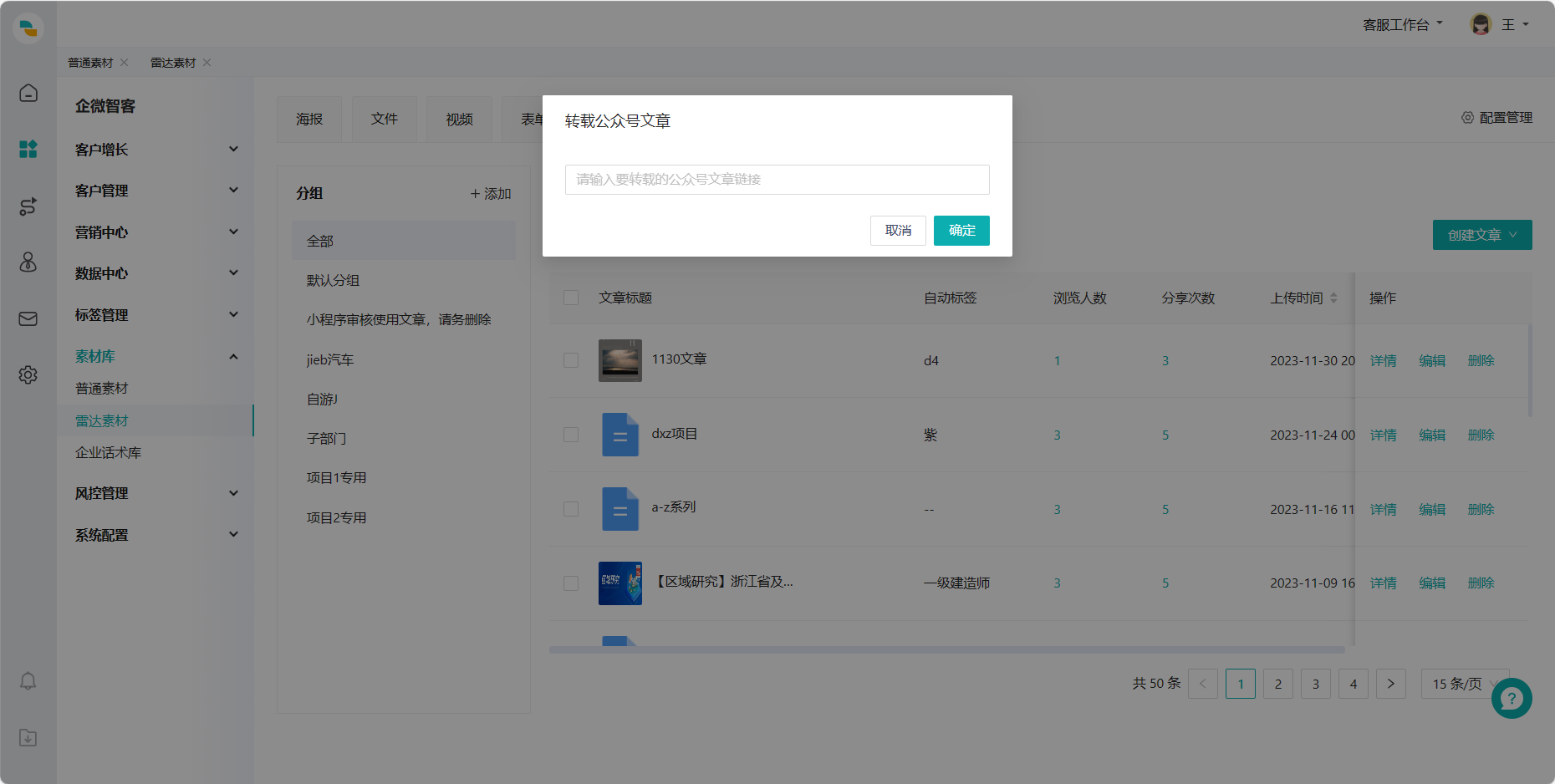
Task: Go to next page arrow
Action: (x=1391, y=684)
